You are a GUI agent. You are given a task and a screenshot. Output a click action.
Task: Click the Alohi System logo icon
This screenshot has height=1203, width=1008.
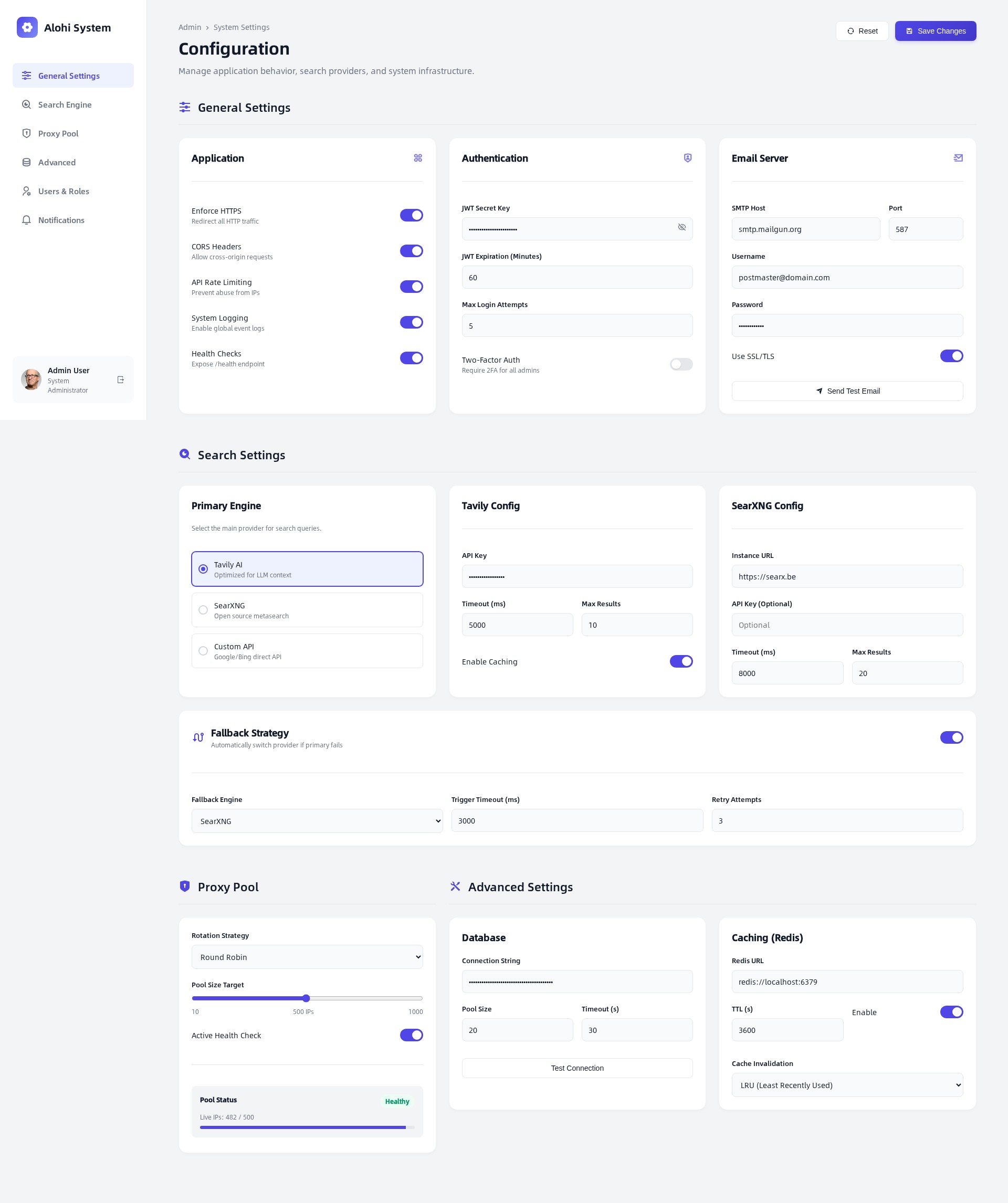(x=27, y=27)
